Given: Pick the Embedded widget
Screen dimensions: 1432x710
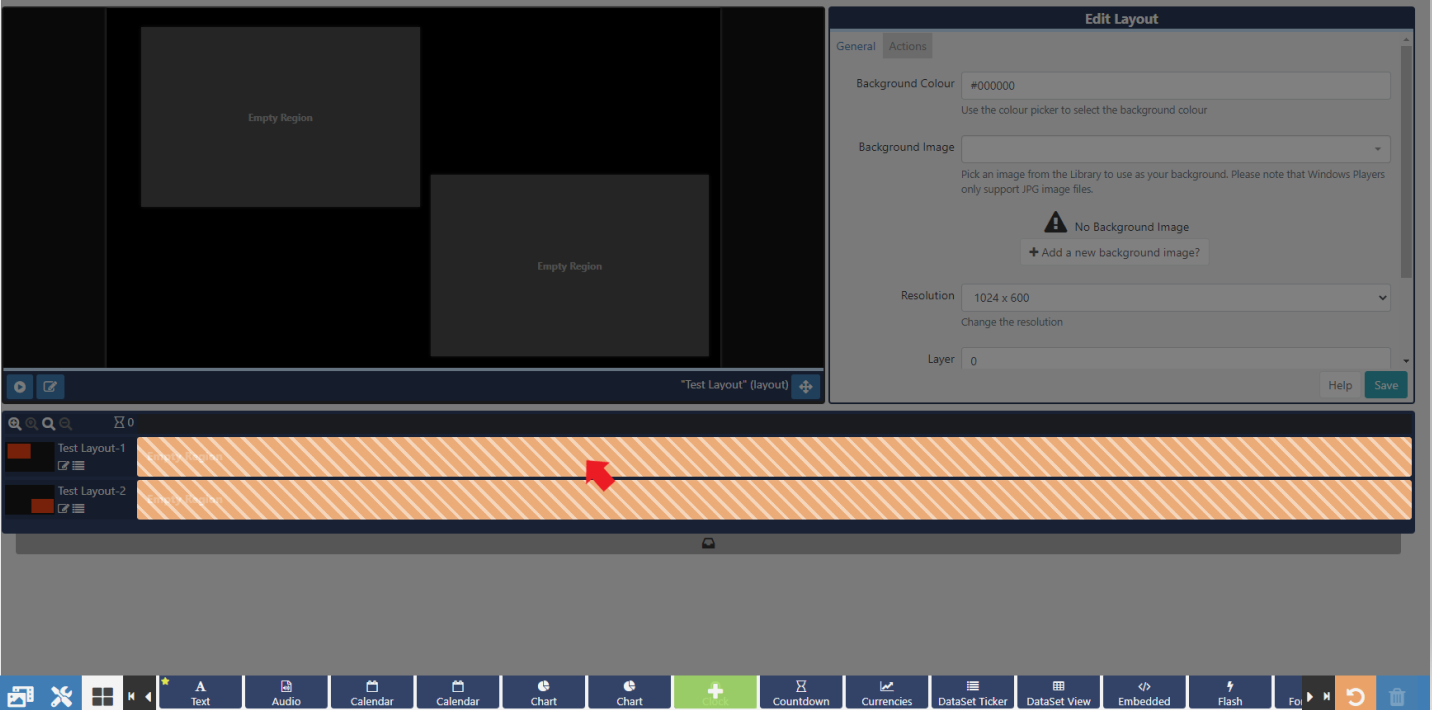Looking at the screenshot, I should click(1144, 692).
